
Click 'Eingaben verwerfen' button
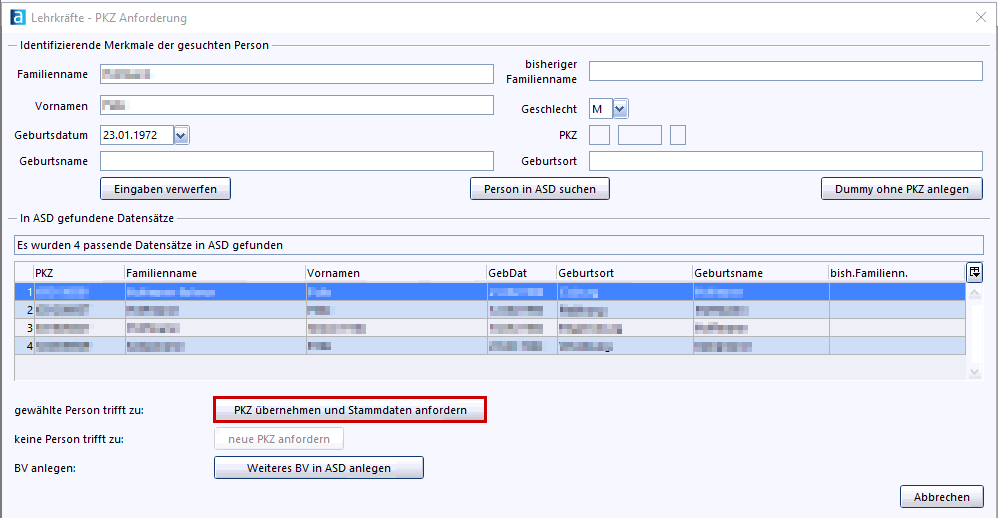tap(165, 189)
